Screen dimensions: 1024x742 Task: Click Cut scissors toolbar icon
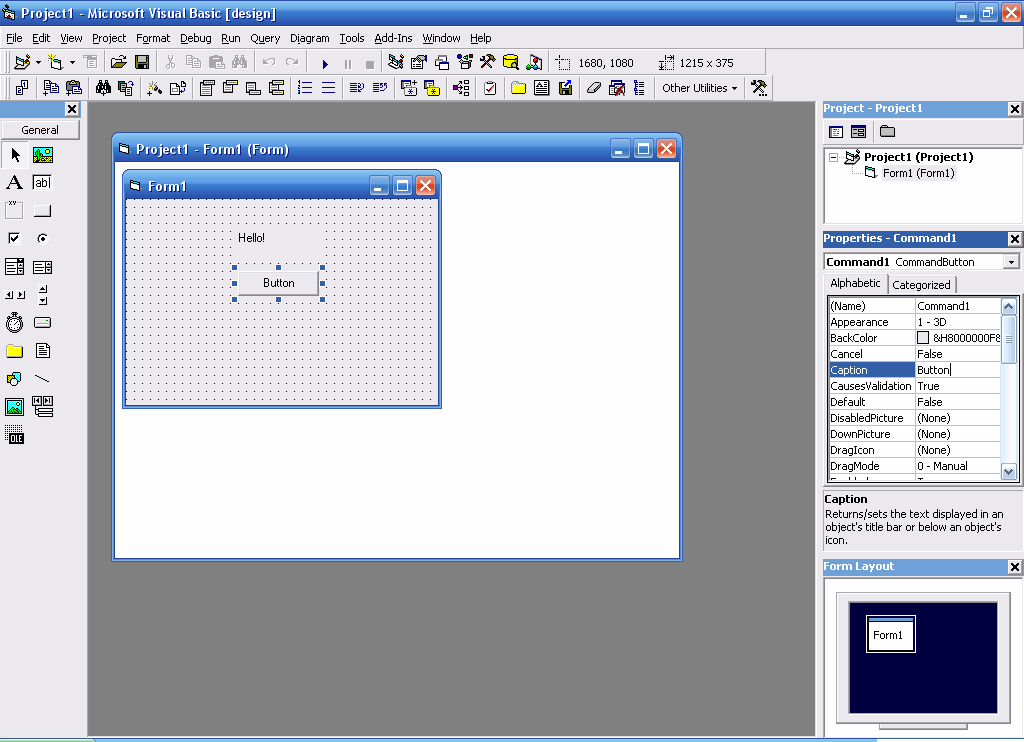coord(170,63)
